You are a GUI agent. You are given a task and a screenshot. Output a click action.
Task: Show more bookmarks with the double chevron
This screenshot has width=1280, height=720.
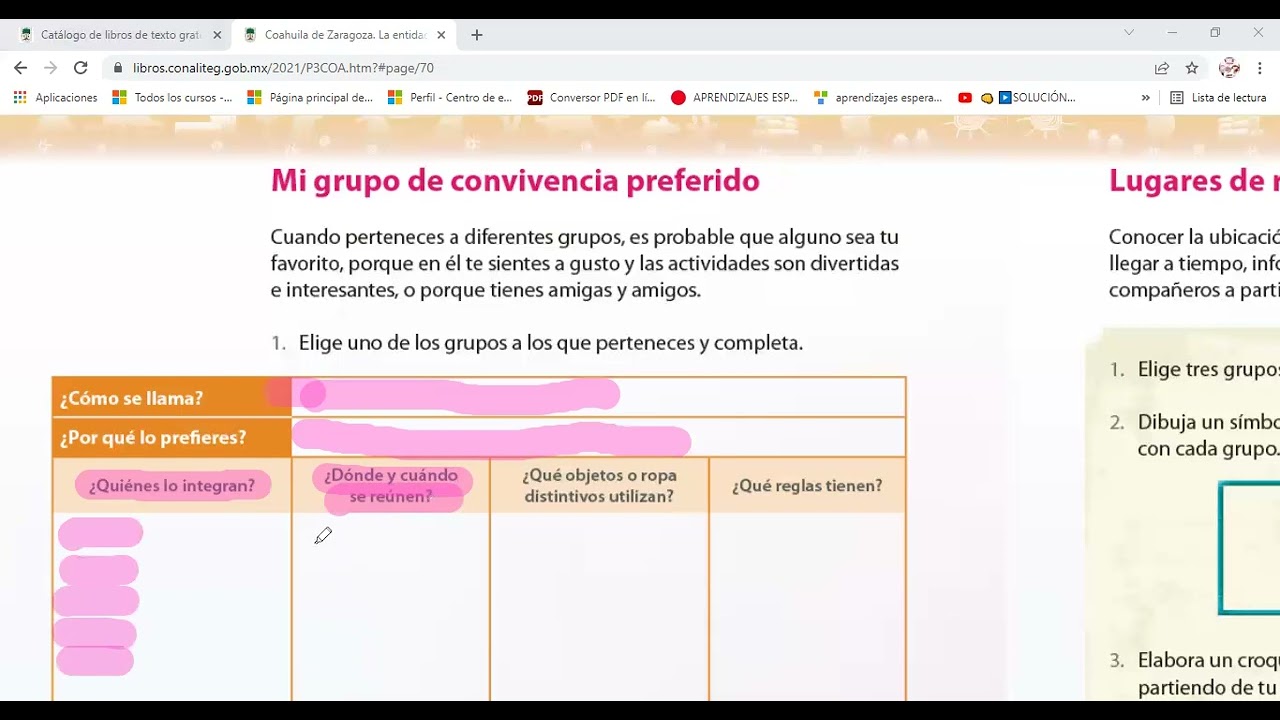(x=1146, y=98)
